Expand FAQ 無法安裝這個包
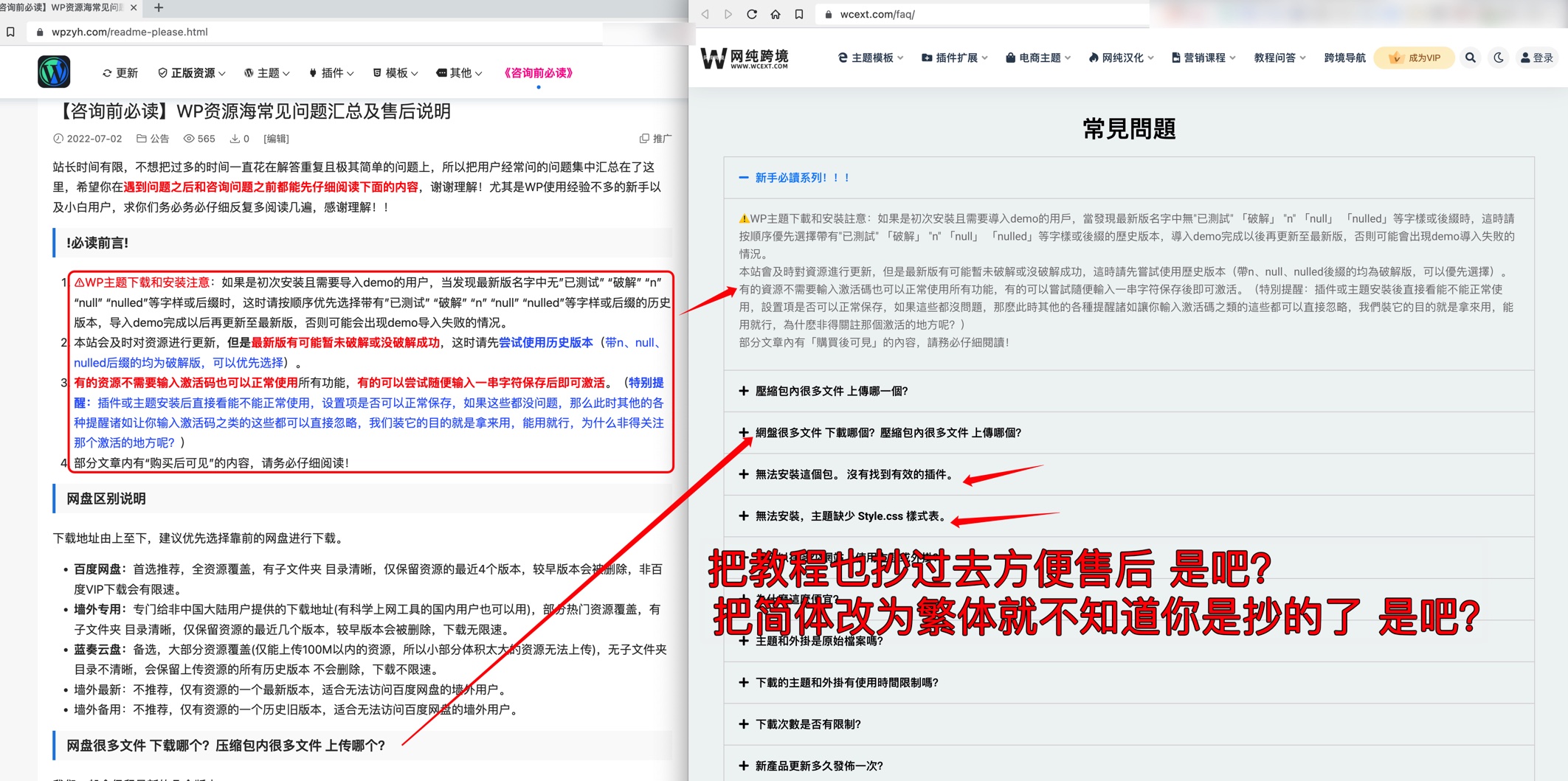Image resolution: width=1568 pixels, height=781 pixels. pyautogui.click(x=1129, y=474)
